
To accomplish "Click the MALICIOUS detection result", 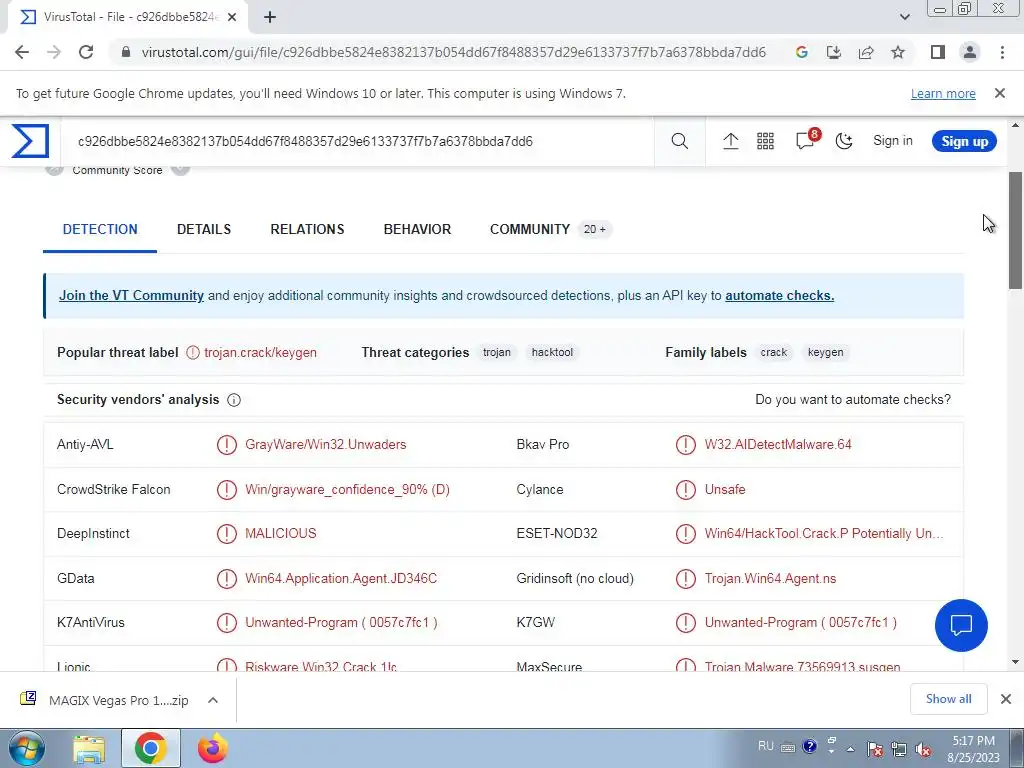I will point(280,533).
